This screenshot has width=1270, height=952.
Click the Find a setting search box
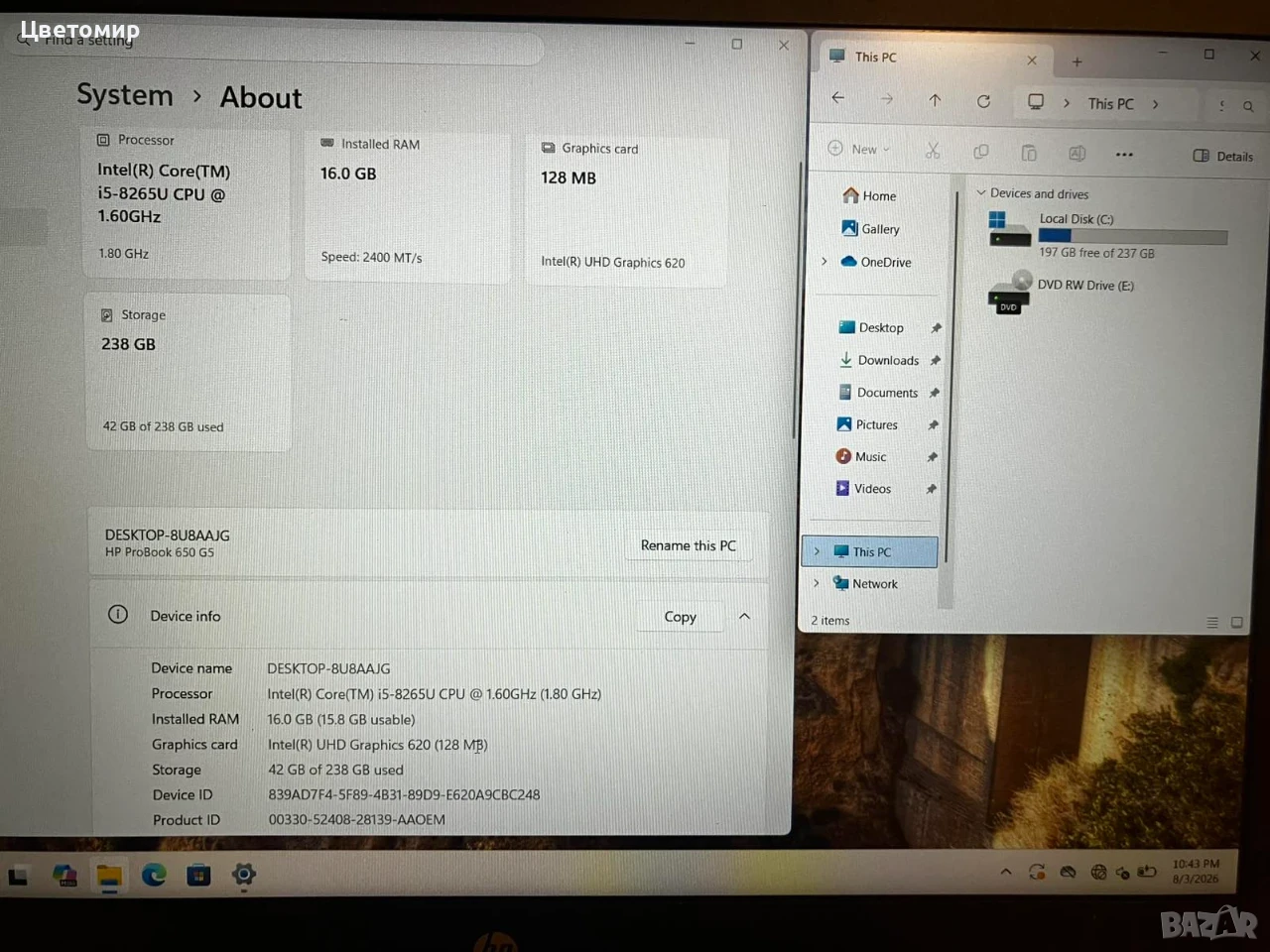coord(278,44)
